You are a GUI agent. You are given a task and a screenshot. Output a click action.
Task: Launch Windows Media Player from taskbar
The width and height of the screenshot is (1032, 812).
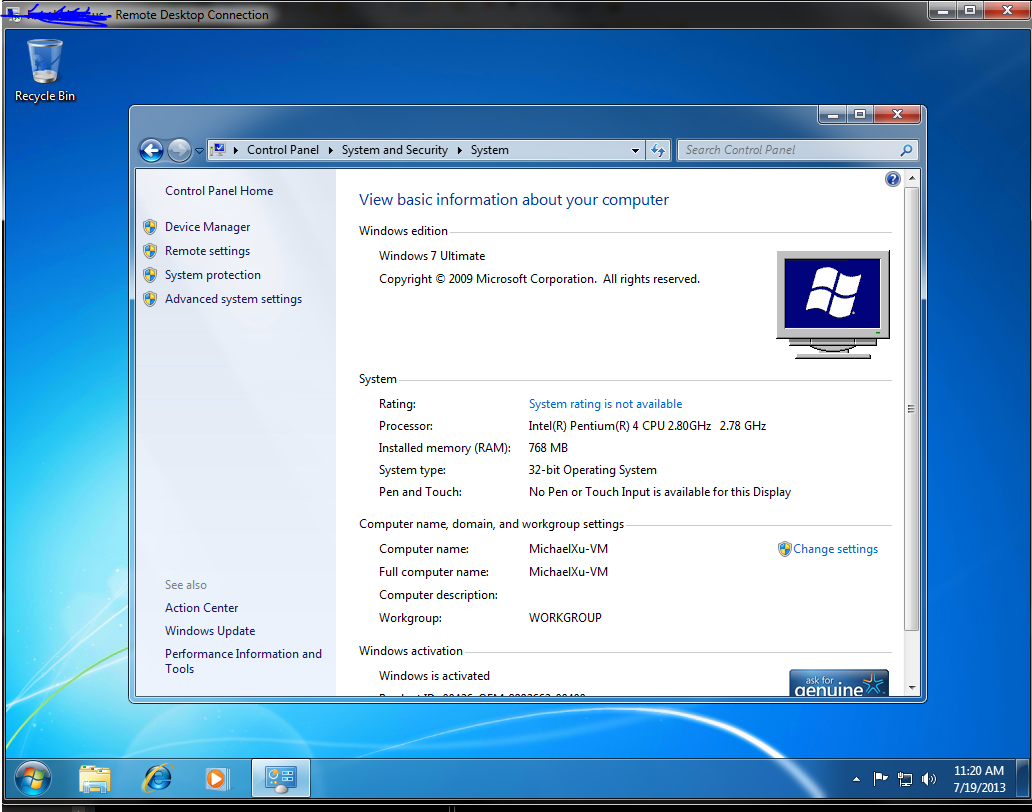[x=217, y=777]
